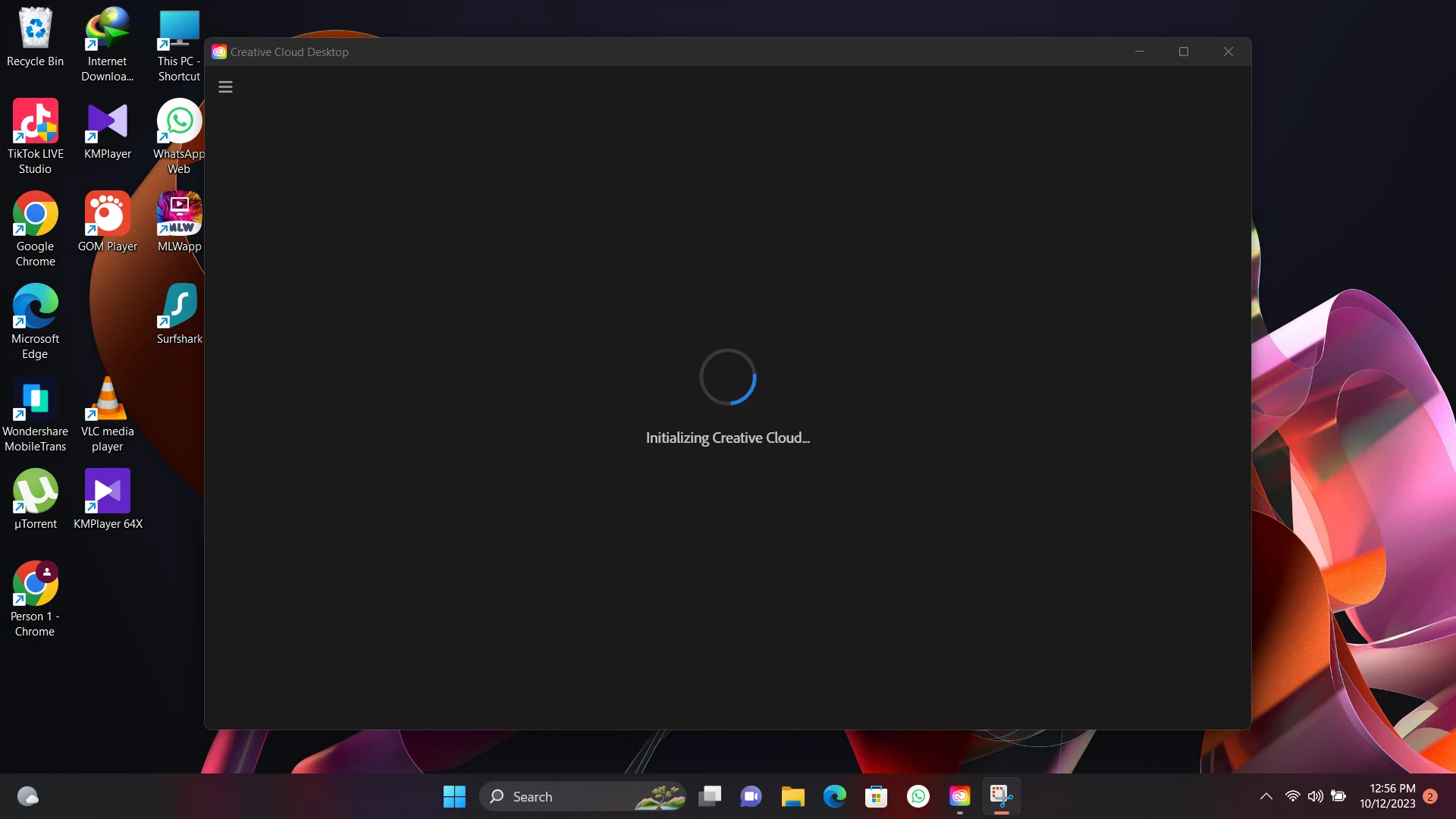Screen dimensions: 1456x819
Task: Click Creative Cloud icon in taskbar
Action: point(959,796)
